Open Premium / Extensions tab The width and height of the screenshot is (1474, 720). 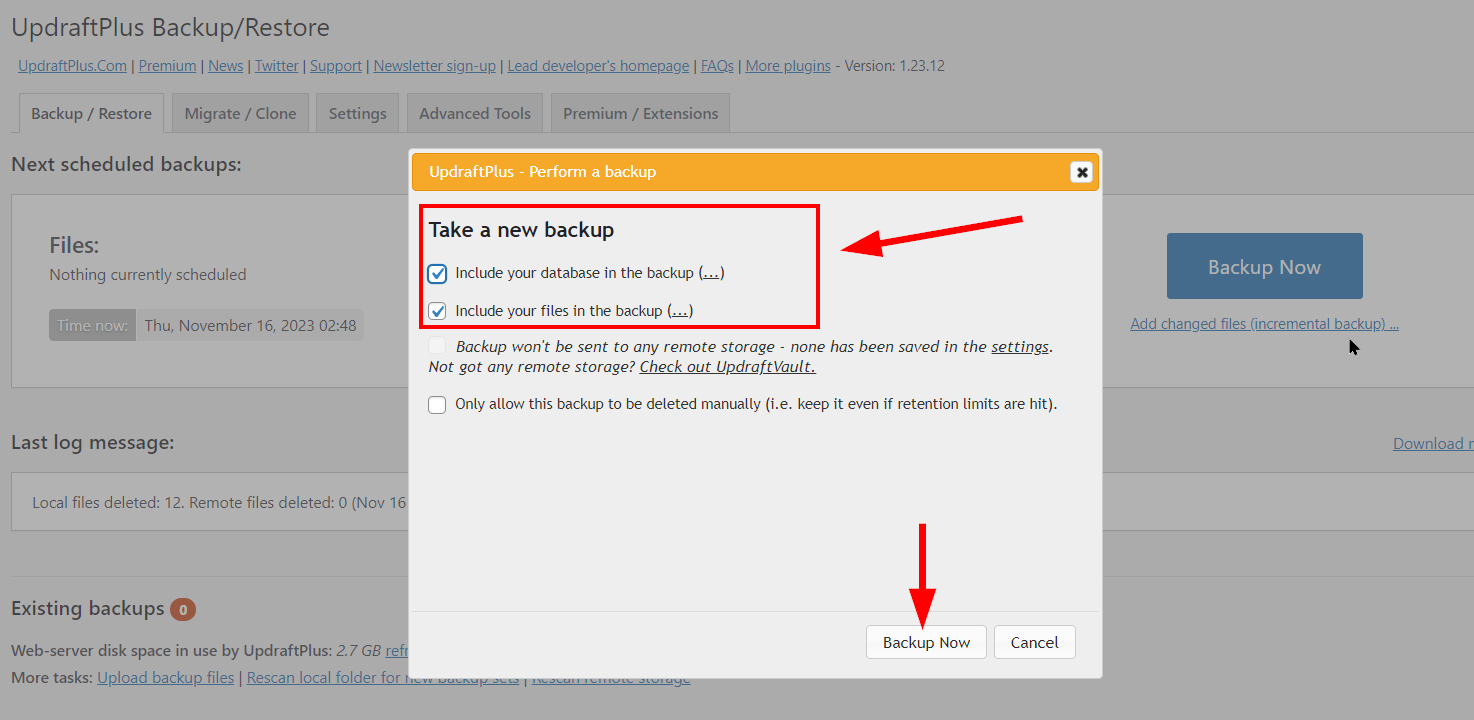click(x=640, y=113)
